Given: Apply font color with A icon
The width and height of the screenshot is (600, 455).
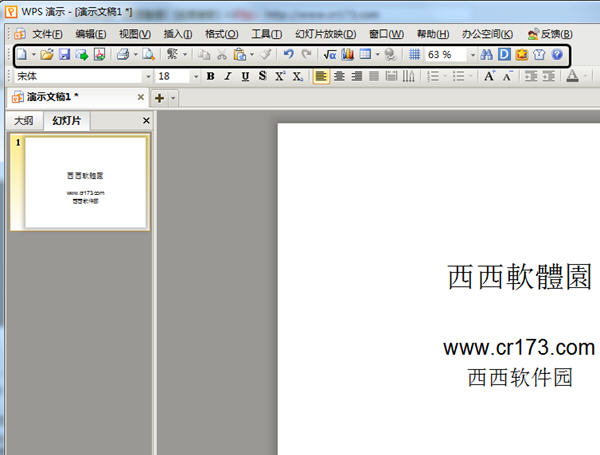Looking at the screenshot, I should tap(572, 76).
